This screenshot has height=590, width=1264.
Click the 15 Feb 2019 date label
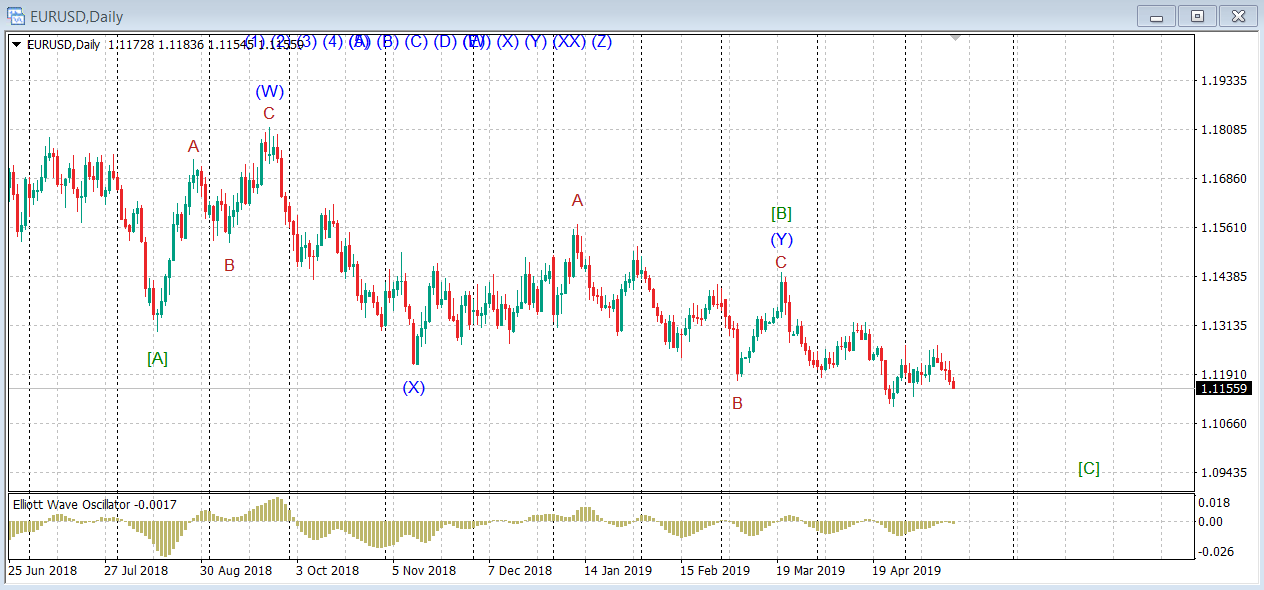point(715,571)
